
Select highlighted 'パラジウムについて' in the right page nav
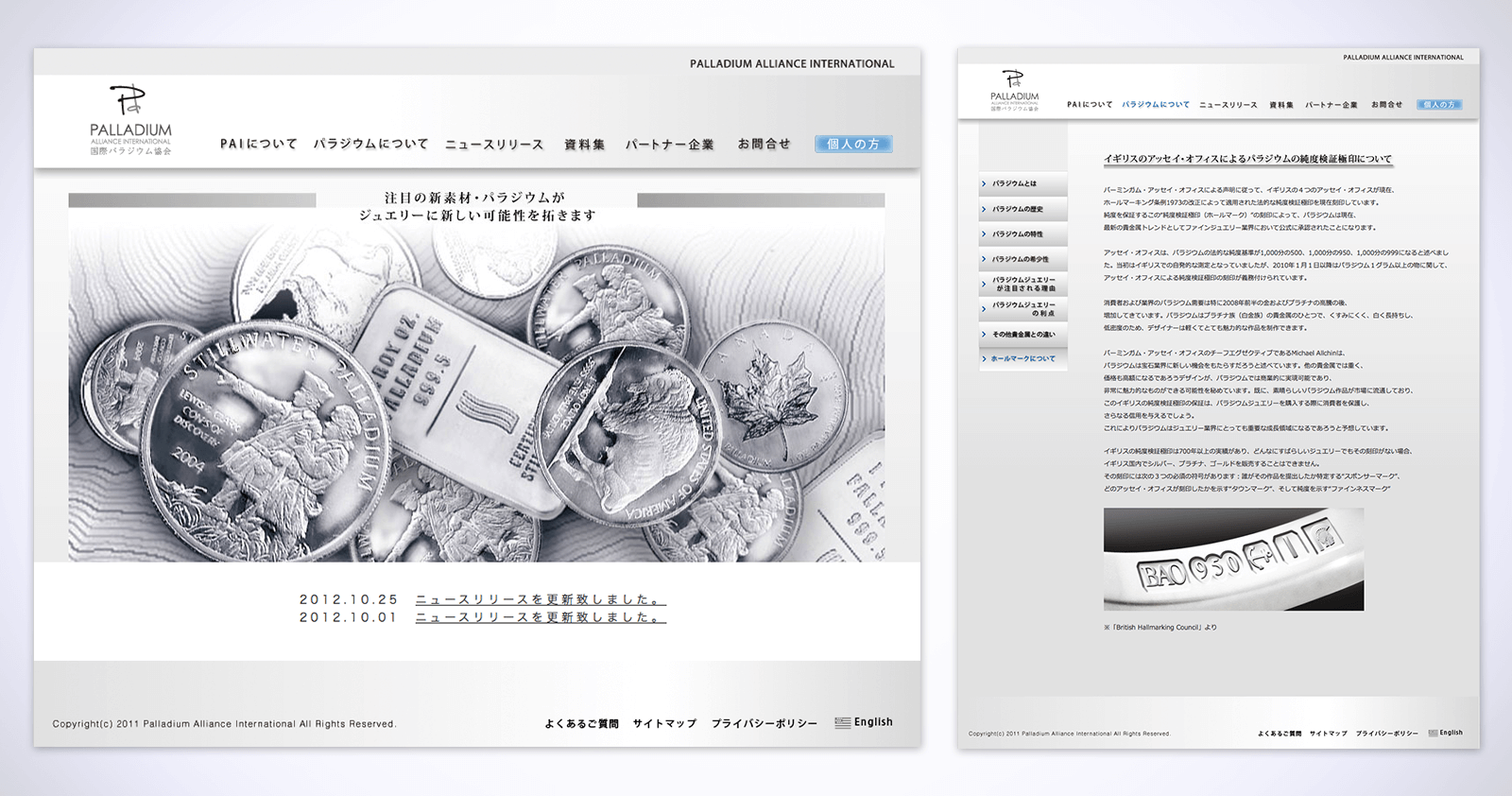pyautogui.click(x=1156, y=105)
